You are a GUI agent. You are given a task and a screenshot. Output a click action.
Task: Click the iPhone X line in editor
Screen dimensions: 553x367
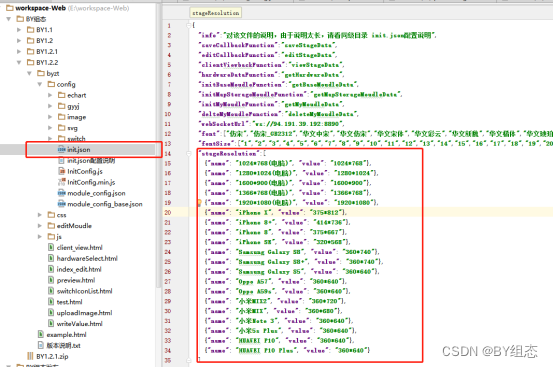point(275,213)
